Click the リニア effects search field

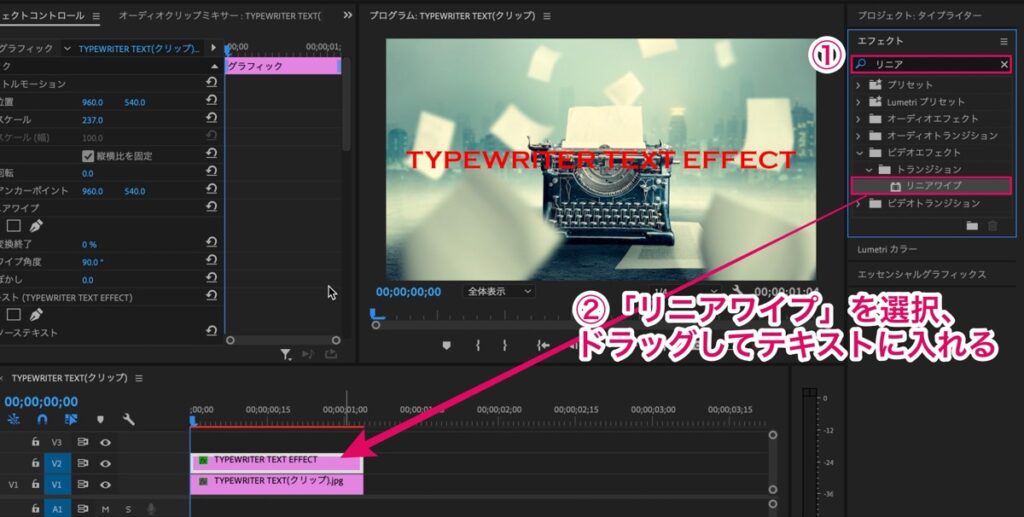tap(931, 64)
